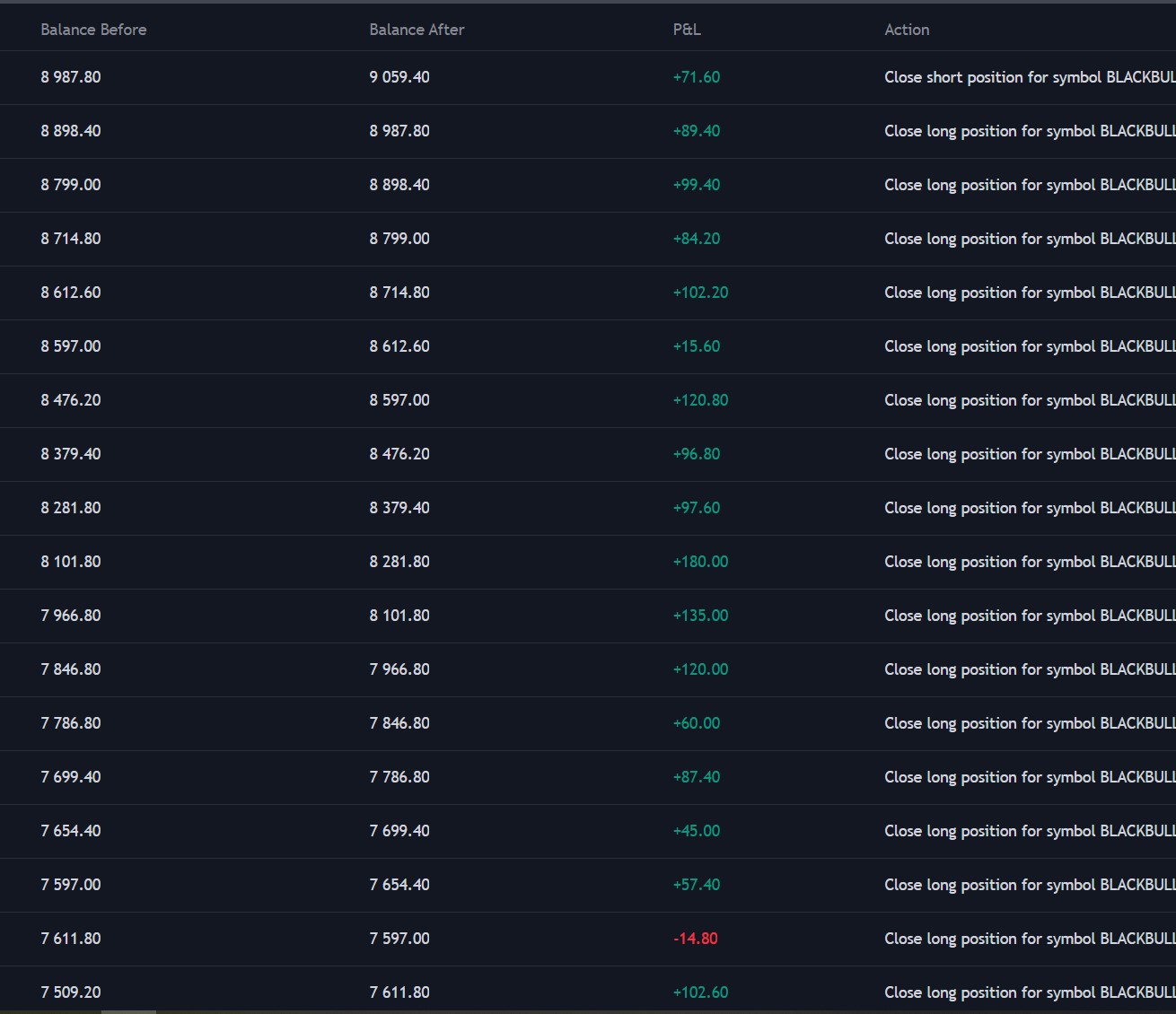Click the +45.00 P&L value

coord(697,831)
